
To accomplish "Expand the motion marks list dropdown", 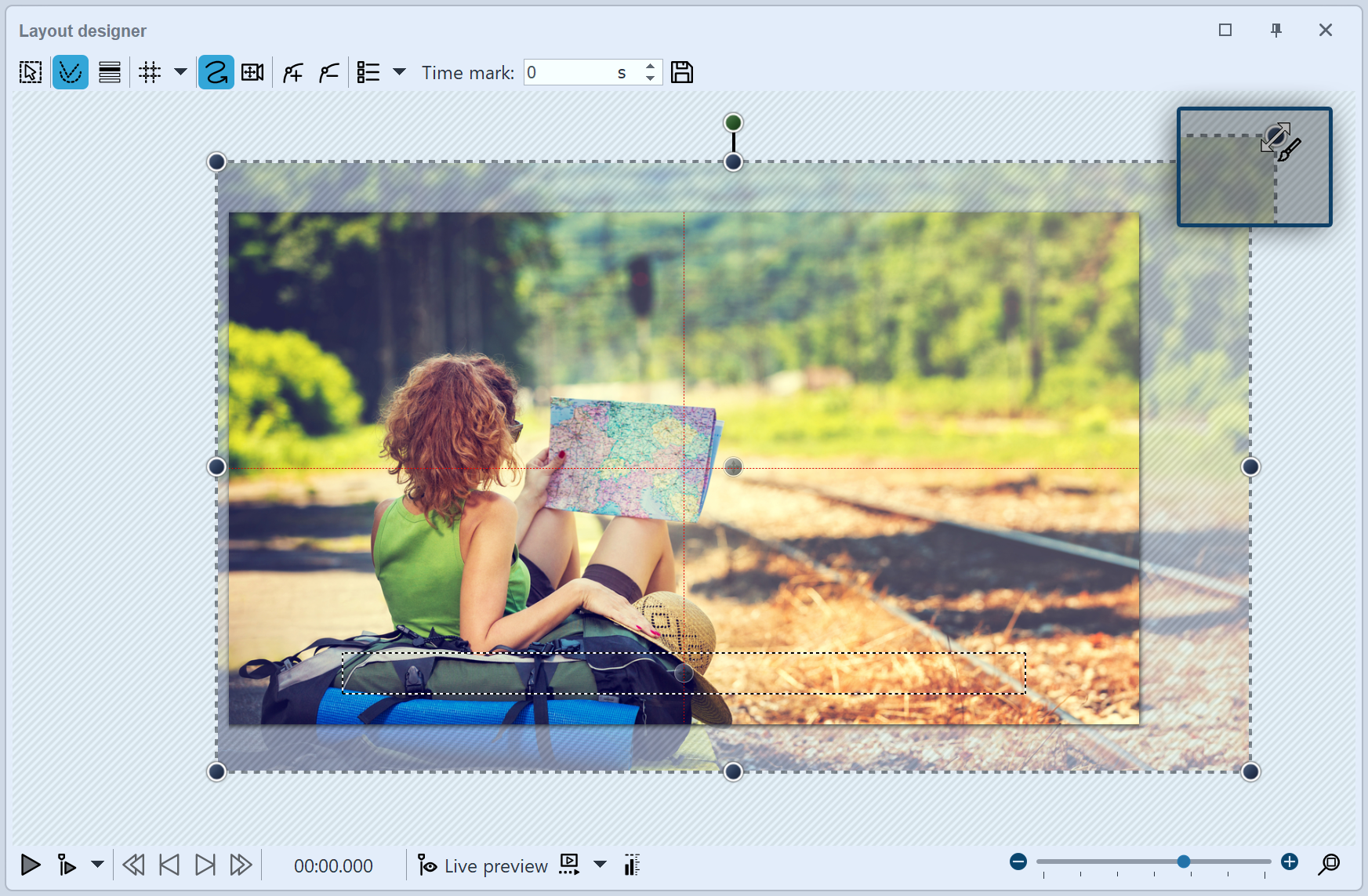I will pos(400,72).
